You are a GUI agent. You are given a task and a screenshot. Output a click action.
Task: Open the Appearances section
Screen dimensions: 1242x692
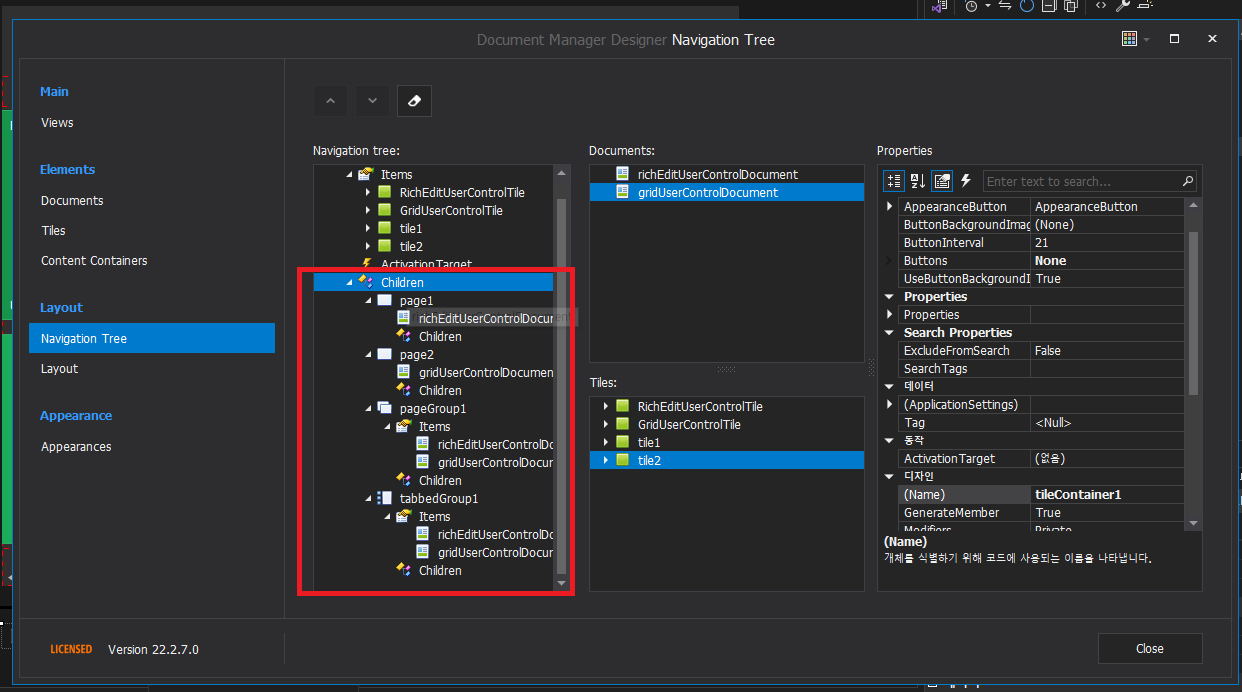pyautogui.click(x=76, y=446)
